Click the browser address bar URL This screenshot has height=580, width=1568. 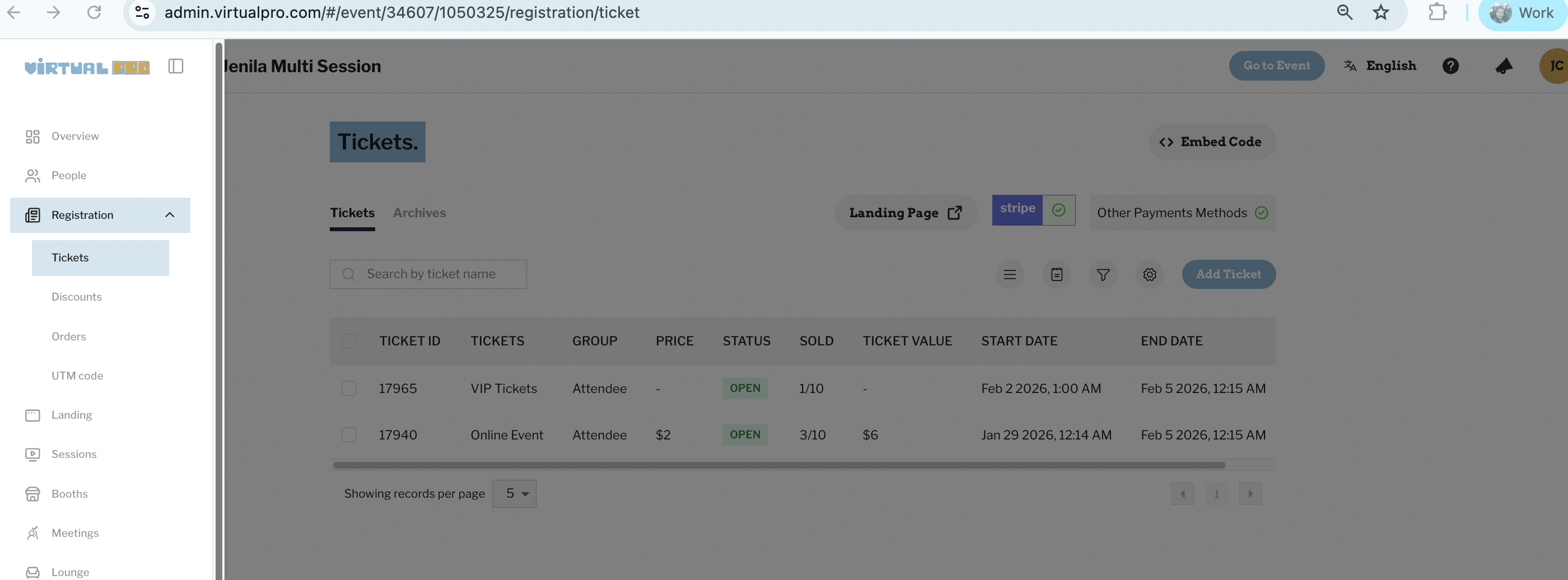coord(402,12)
